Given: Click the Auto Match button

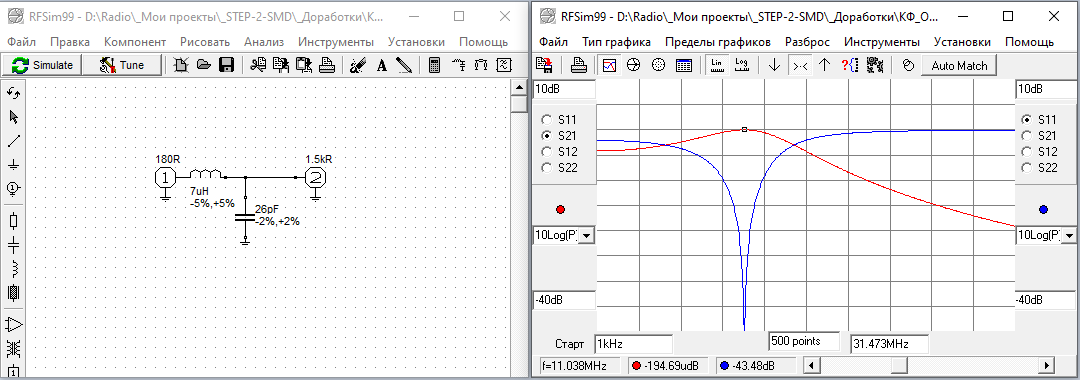Looking at the screenshot, I should click(x=959, y=65).
